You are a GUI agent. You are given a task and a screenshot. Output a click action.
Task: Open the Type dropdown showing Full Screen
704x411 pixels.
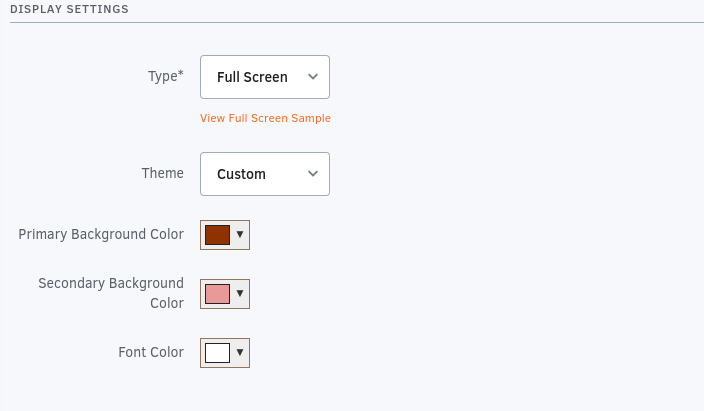265,77
